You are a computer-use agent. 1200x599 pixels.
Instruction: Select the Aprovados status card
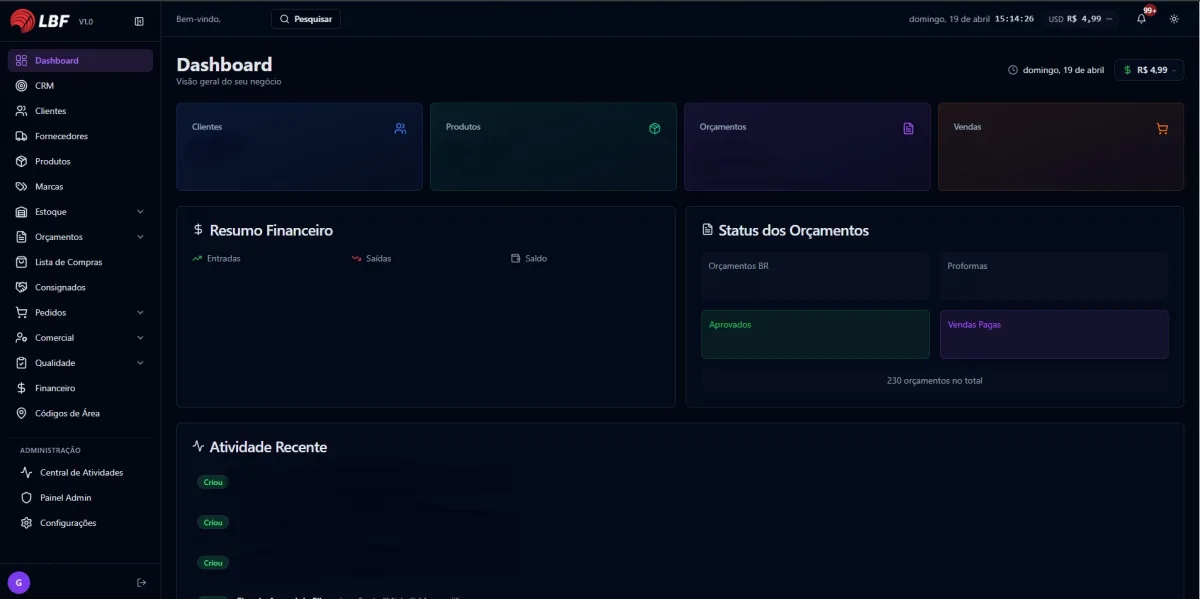point(815,334)
